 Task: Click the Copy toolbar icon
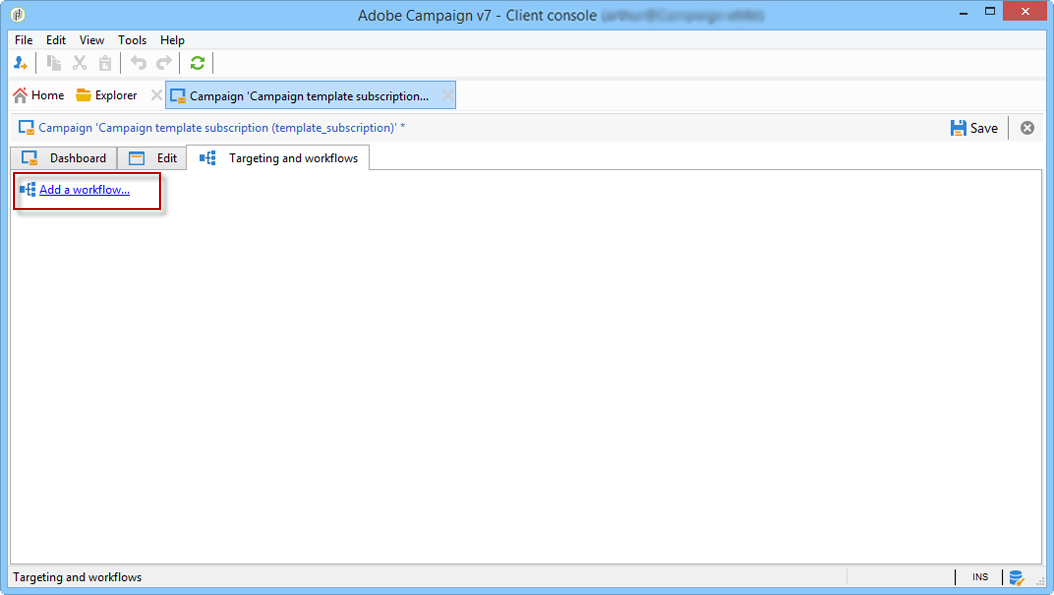point(54,63)
